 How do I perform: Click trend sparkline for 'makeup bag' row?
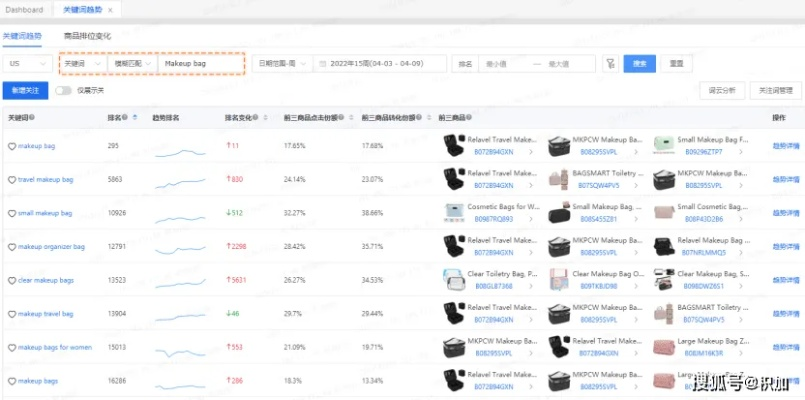pos(180,153)
